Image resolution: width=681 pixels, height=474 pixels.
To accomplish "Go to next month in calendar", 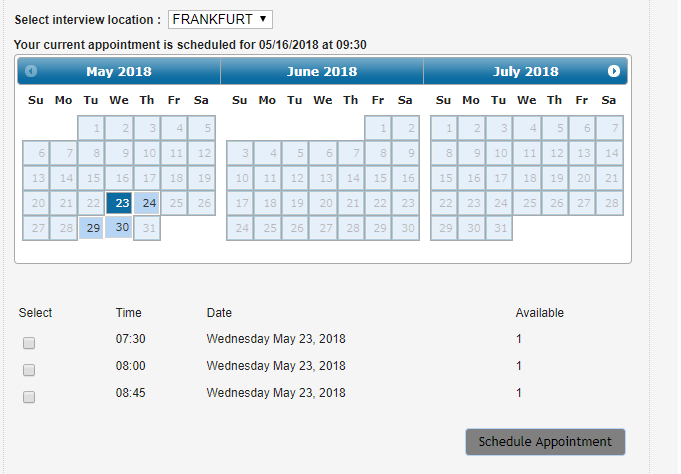I will pos(614,71).
